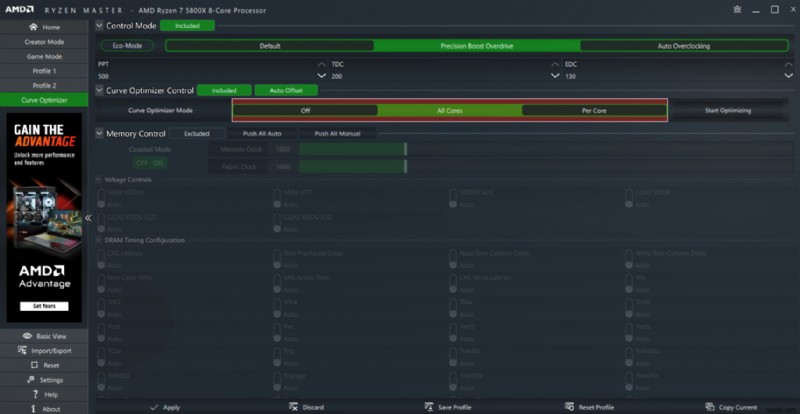Toggle the CAS Write Latency switch
800x414 pixels.
(453, 284)
